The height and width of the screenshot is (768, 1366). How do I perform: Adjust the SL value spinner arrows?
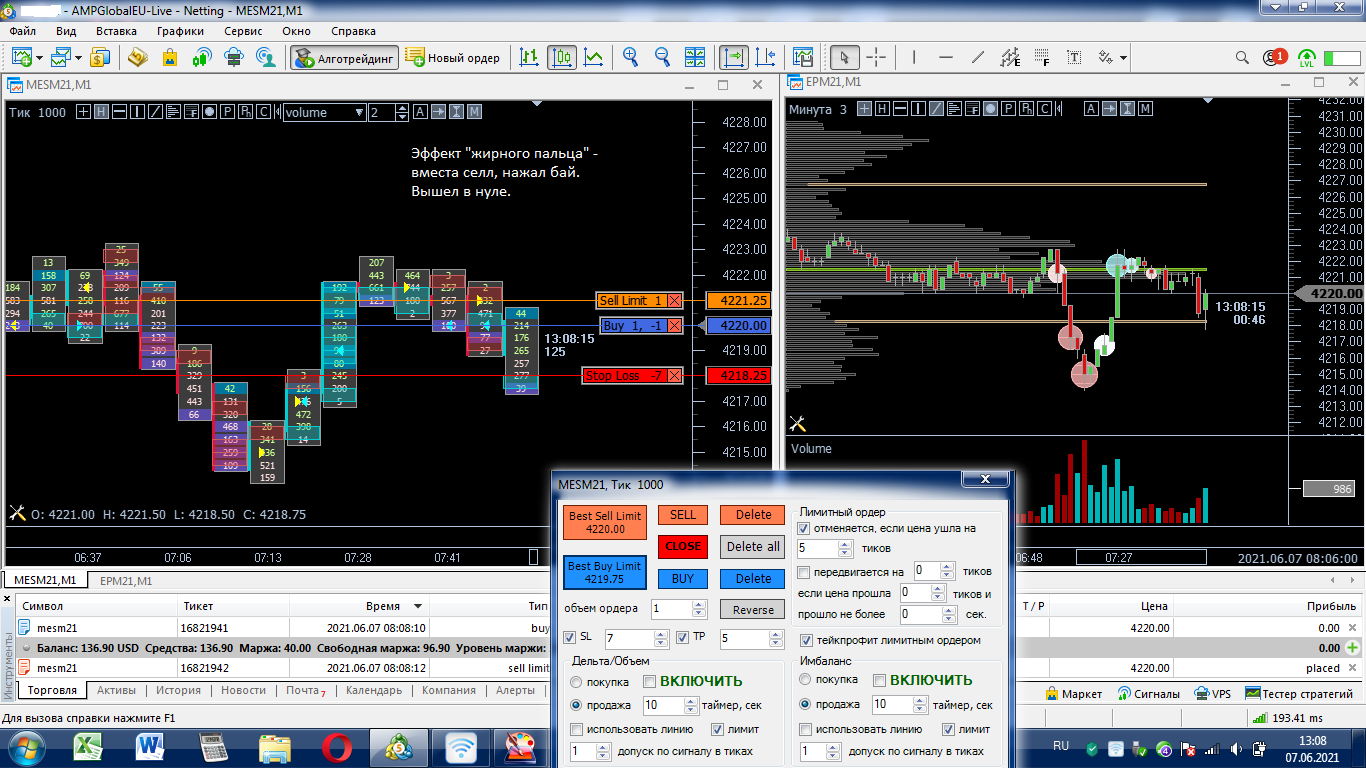click(x=661, y=638)
